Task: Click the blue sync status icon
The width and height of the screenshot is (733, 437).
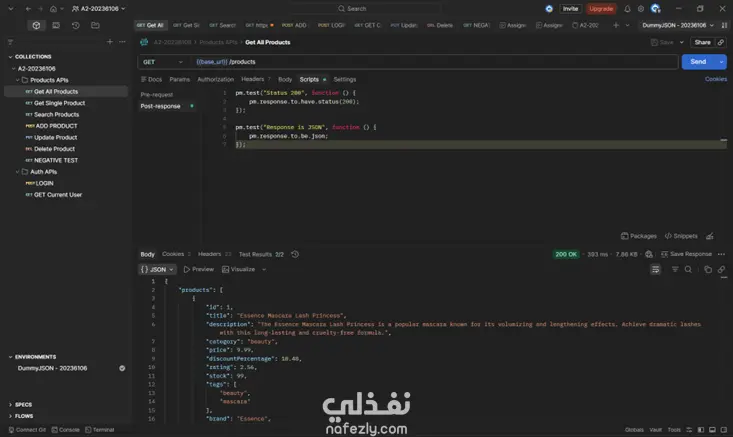Action: tap(549, 8)
